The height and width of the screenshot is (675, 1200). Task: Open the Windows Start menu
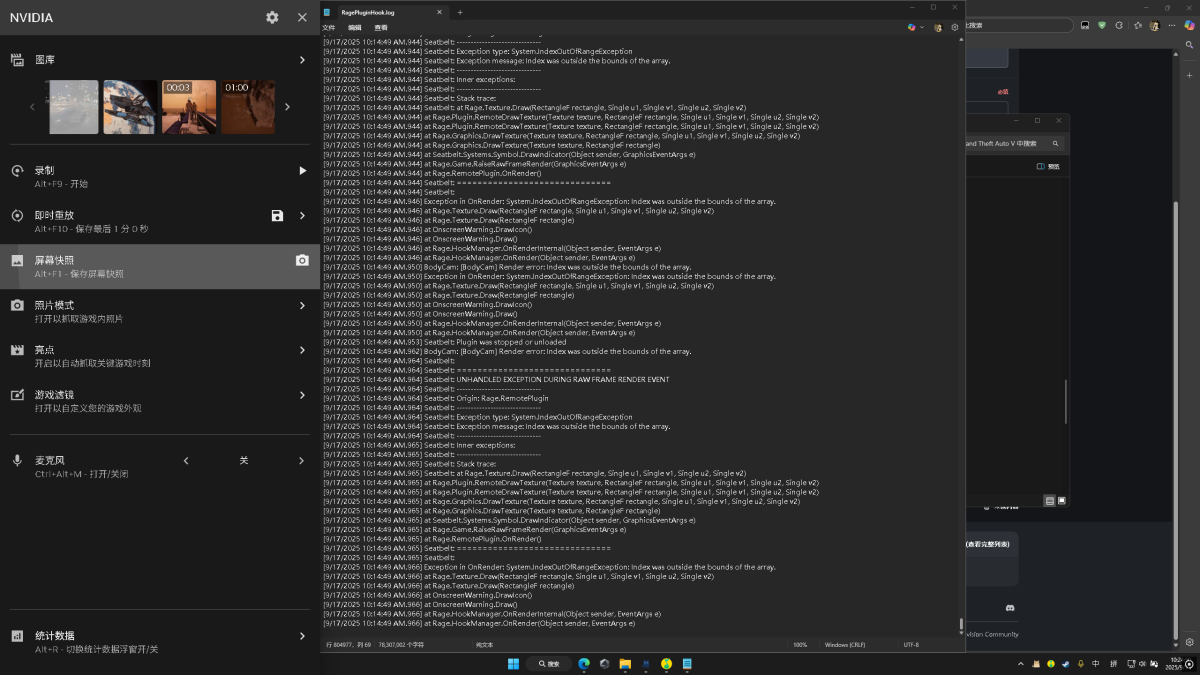[513, 664]
